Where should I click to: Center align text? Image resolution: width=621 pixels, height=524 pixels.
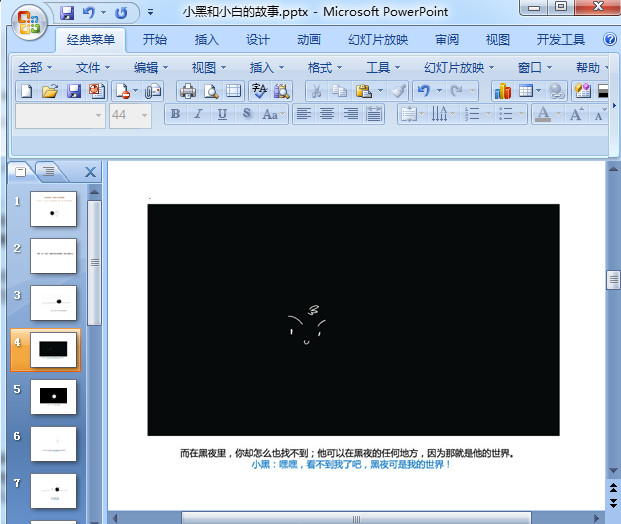[327, 114]
